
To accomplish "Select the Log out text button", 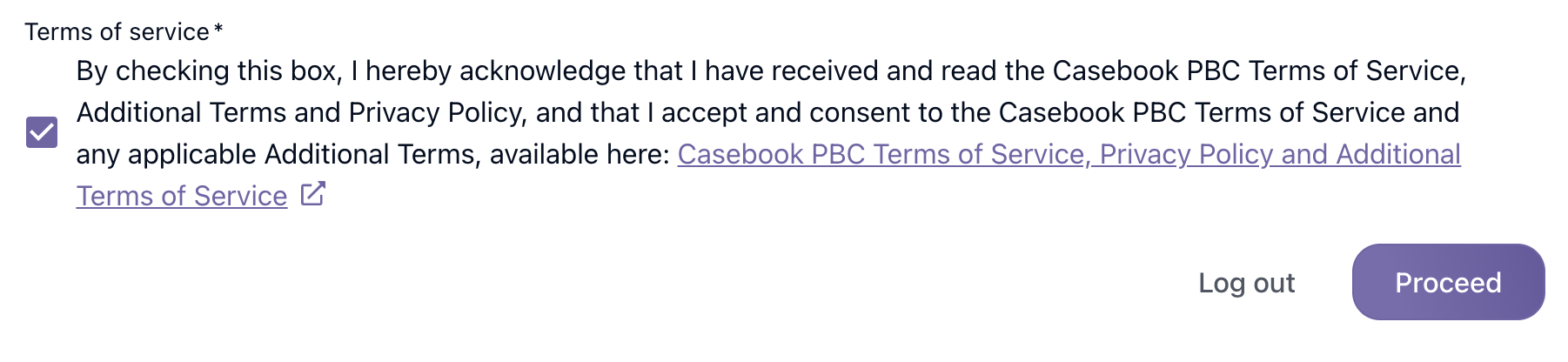I will (1246, 283).
